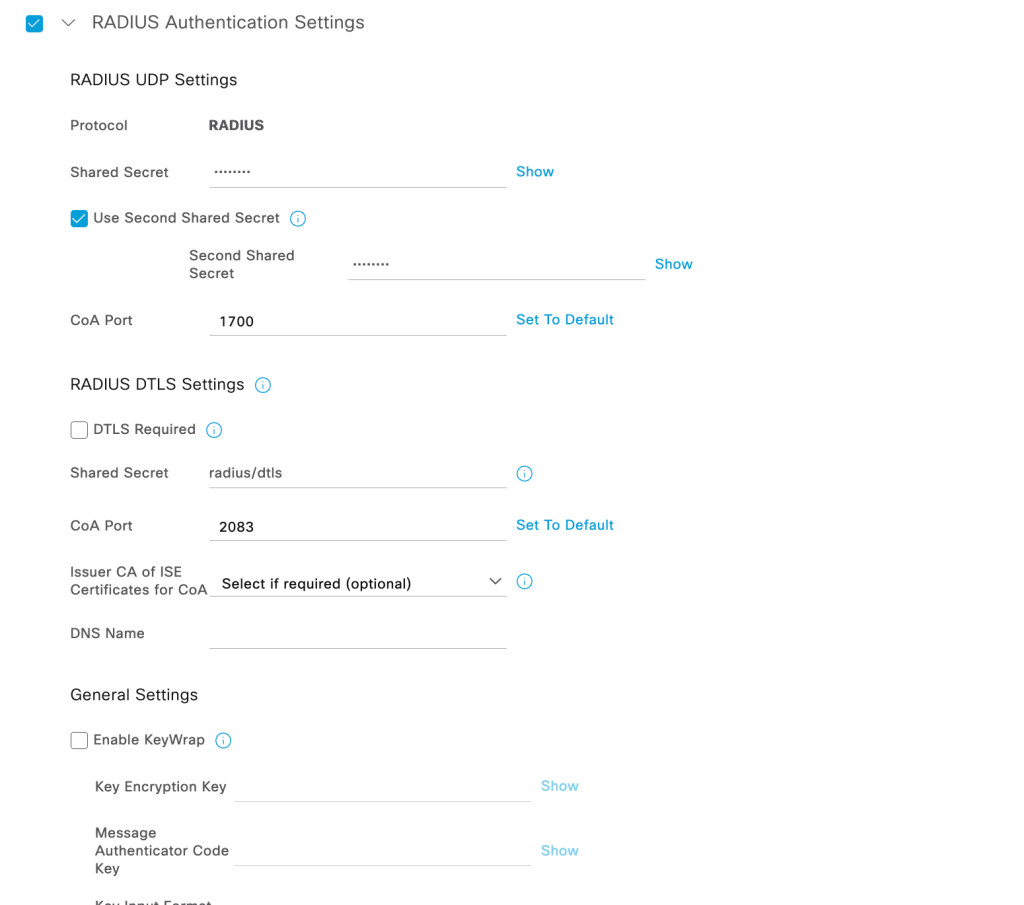The width and height of the screenshot is (1024, 905).
Task: Click info icon next to RADIUS DTLS Settings
Action: pyautogui.click(x=263, y=385)
